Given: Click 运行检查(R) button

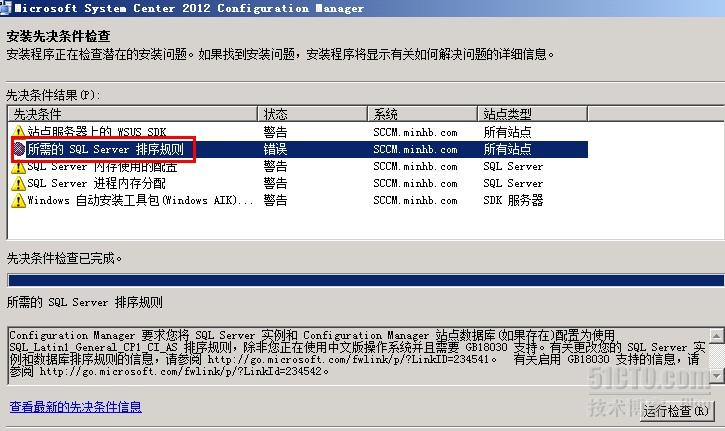Looking at the screenshot, I should 677,411.
